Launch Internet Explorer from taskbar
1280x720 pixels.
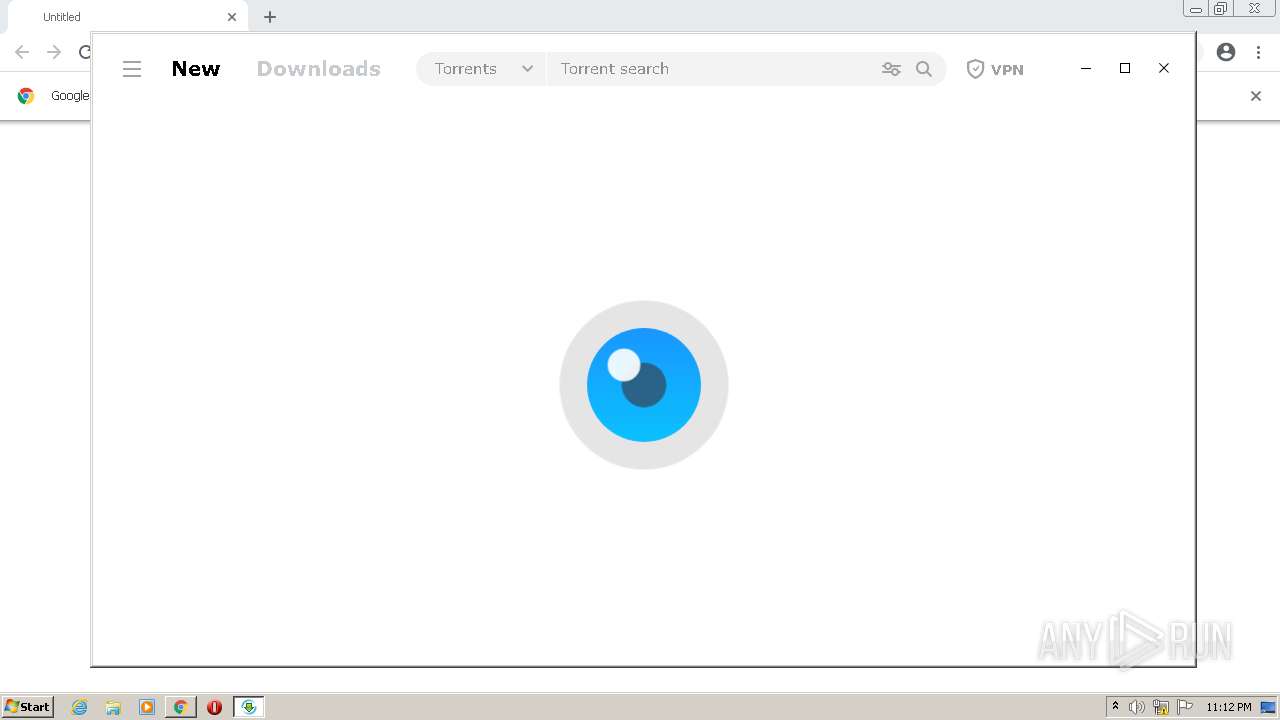pos(80,707)
